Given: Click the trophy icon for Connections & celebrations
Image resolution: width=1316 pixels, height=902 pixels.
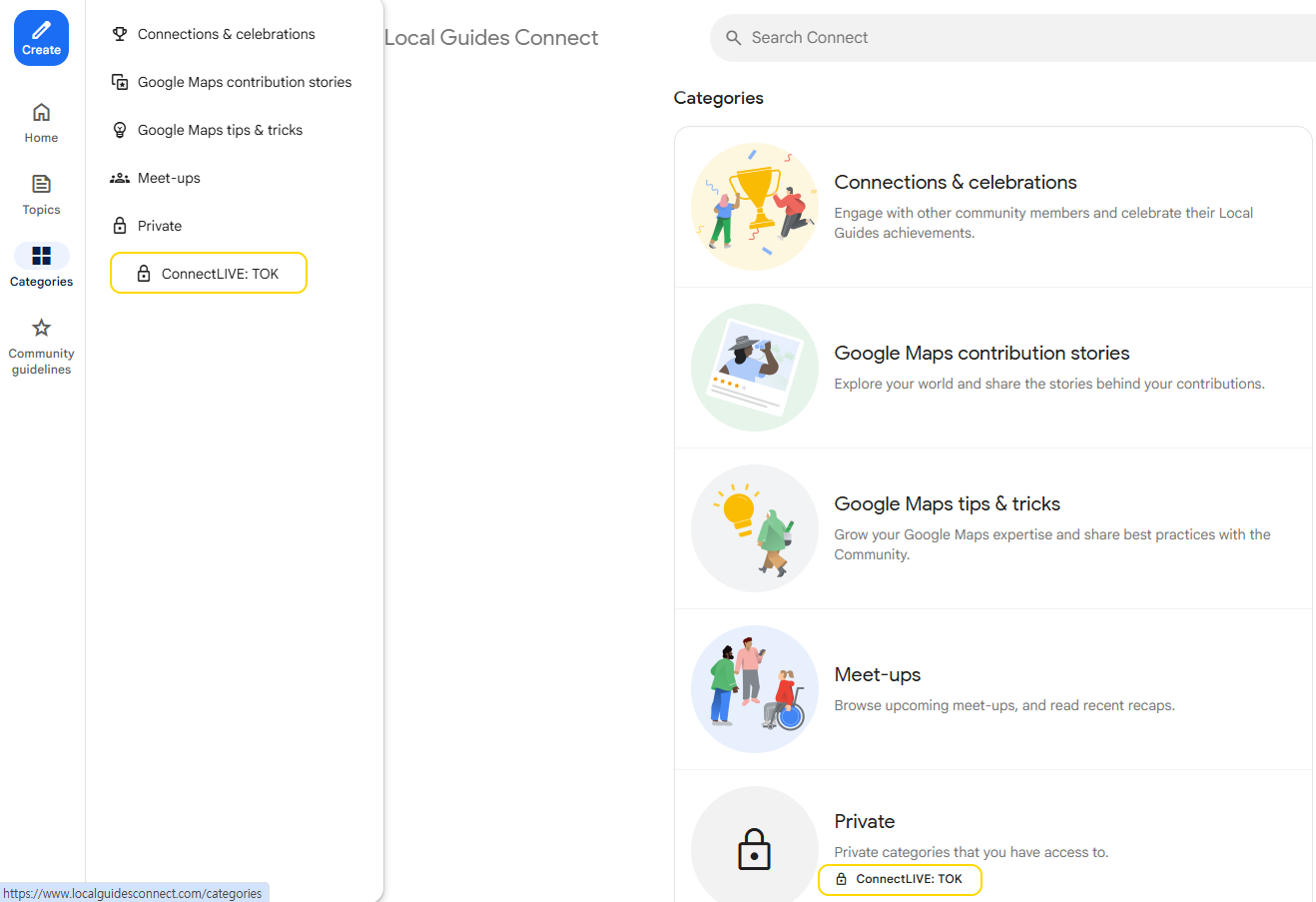Looking at the screenshot, I should click(x=120, y=34).
